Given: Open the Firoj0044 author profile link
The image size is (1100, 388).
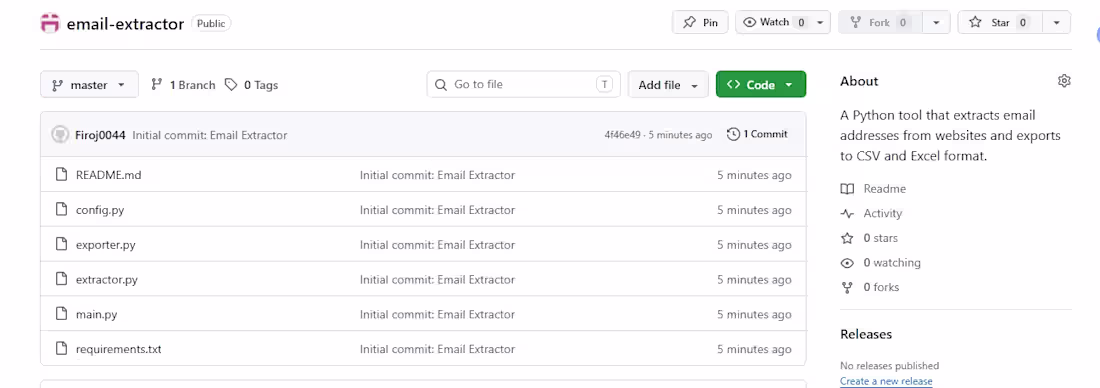Looking at the screenshot, I should click(100, 135).
